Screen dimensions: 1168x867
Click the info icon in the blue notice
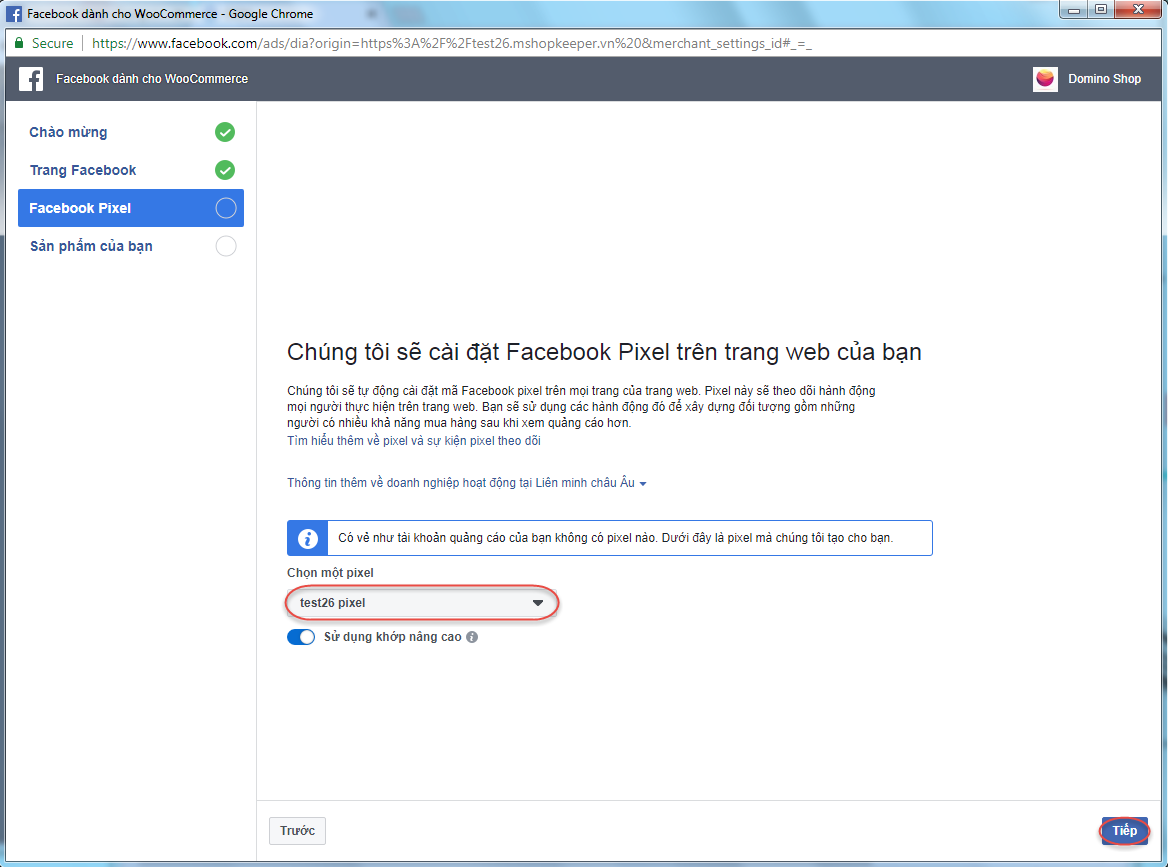click(x=308, y=538)
